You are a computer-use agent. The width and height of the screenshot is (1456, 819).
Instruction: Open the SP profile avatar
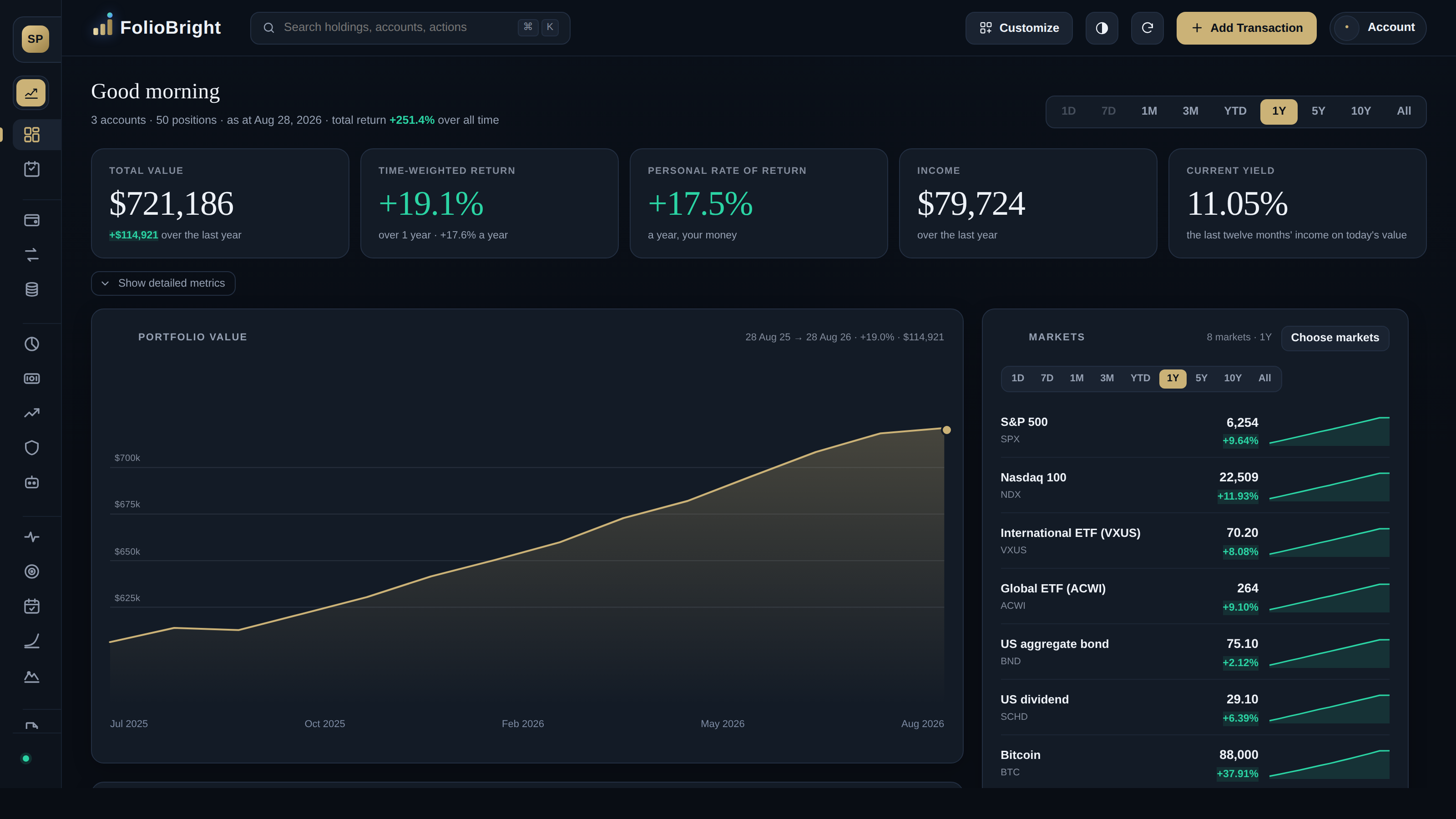click(x=35, y=39)
